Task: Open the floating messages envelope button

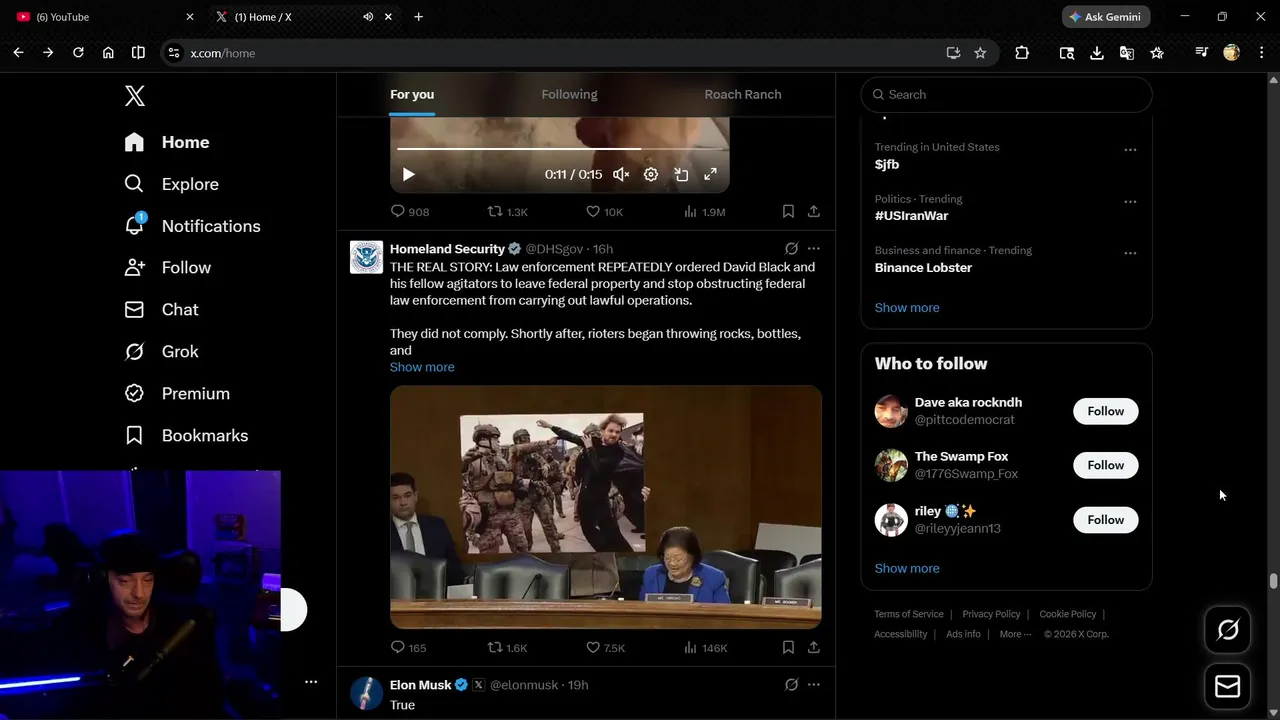Action: click(1228, 687)
